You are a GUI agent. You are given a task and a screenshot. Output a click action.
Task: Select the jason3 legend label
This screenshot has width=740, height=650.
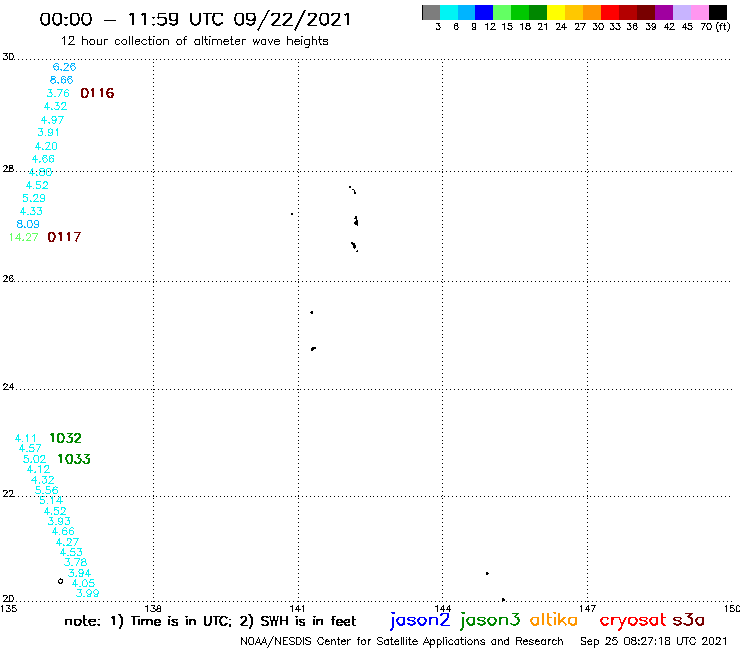[490, 620]
